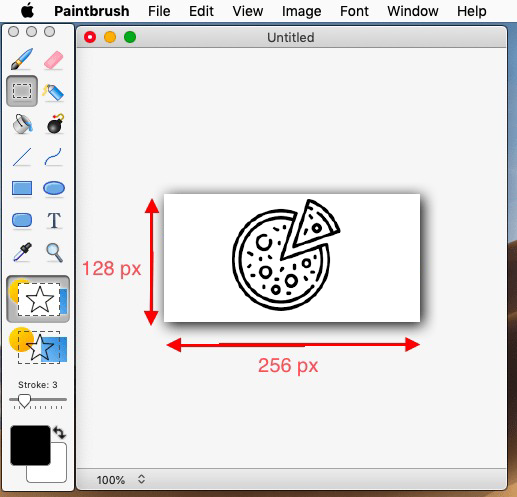Select the Paint Bucket fill tool
The image size is (517, 497).
(22, 124)
